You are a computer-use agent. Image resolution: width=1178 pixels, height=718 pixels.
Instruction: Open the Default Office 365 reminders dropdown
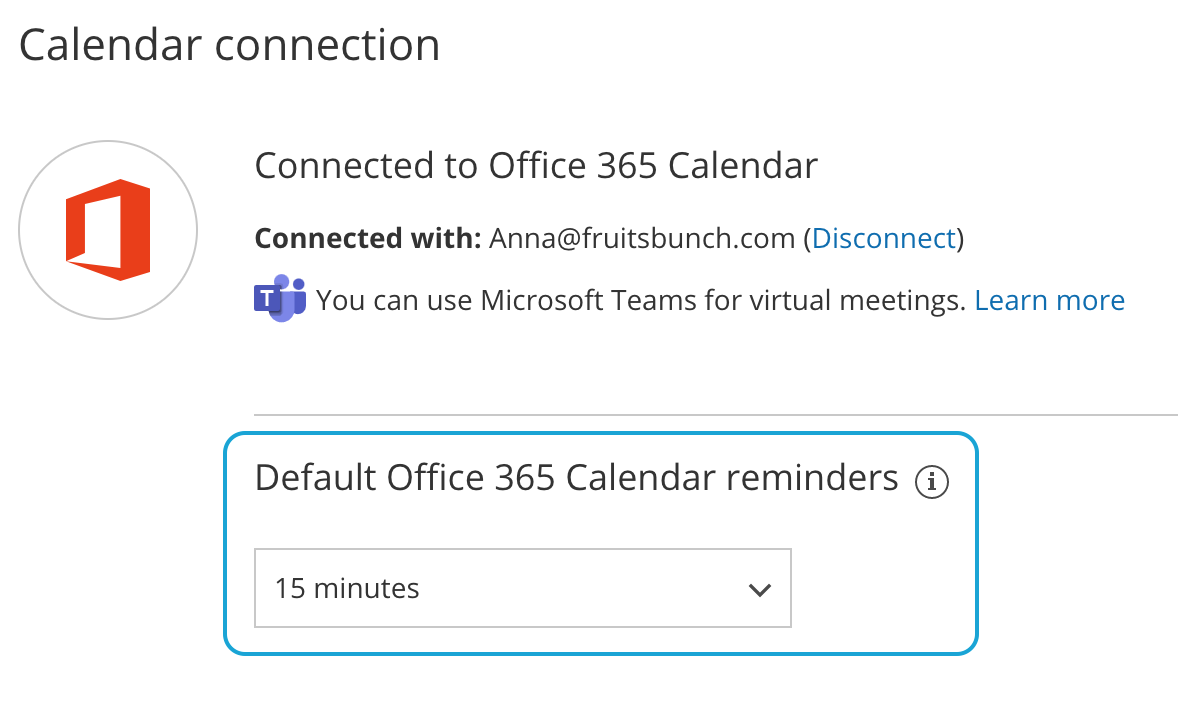coord(522,588)
